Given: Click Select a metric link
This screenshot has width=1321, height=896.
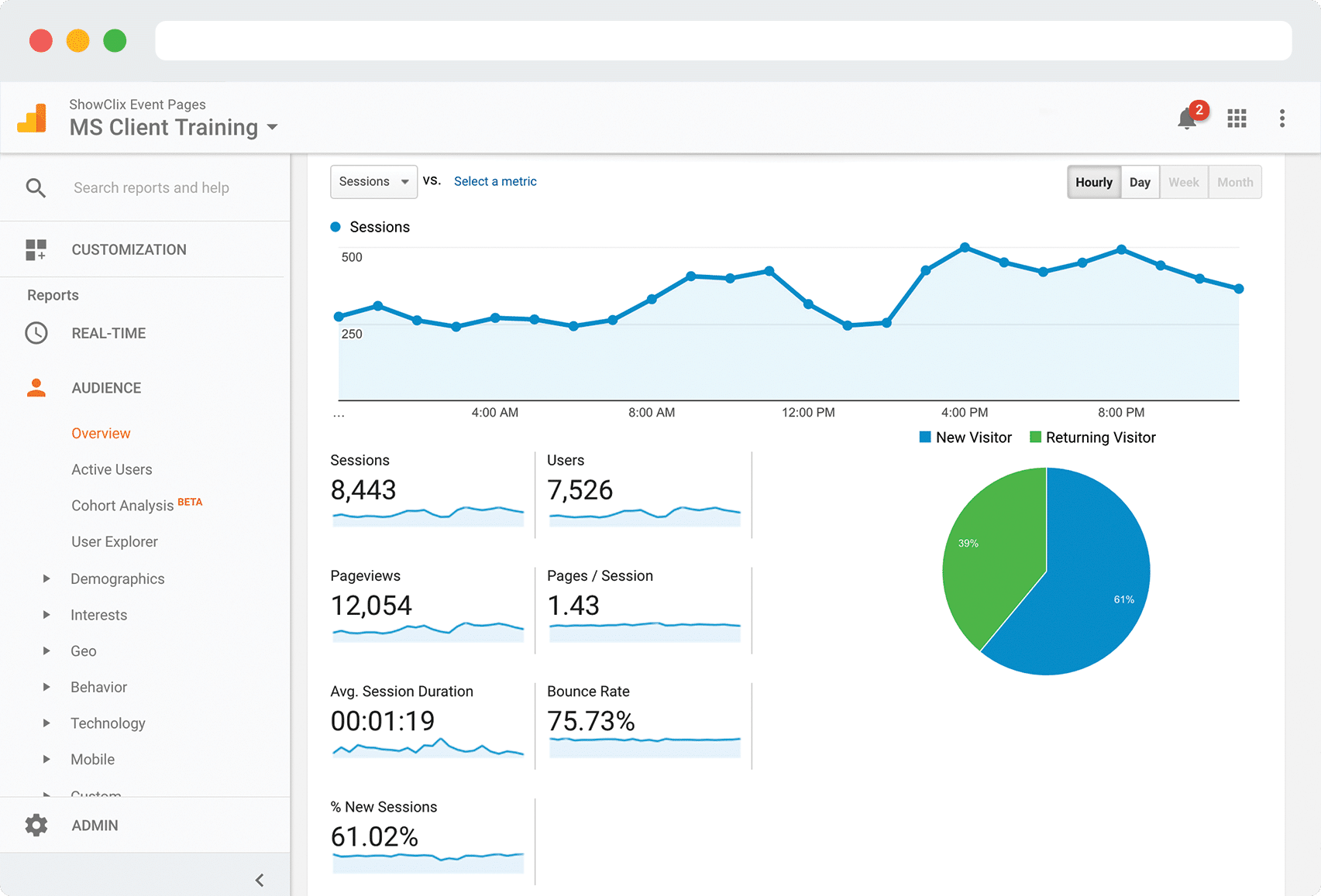Looking at the screenshot, I should 495,181.
